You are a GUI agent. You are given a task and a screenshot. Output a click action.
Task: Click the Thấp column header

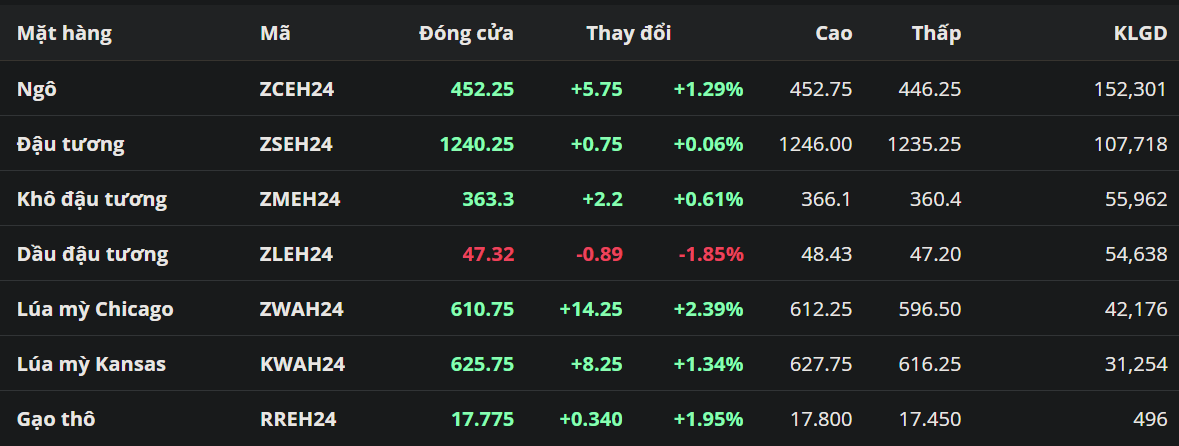(x=936, y=33)
